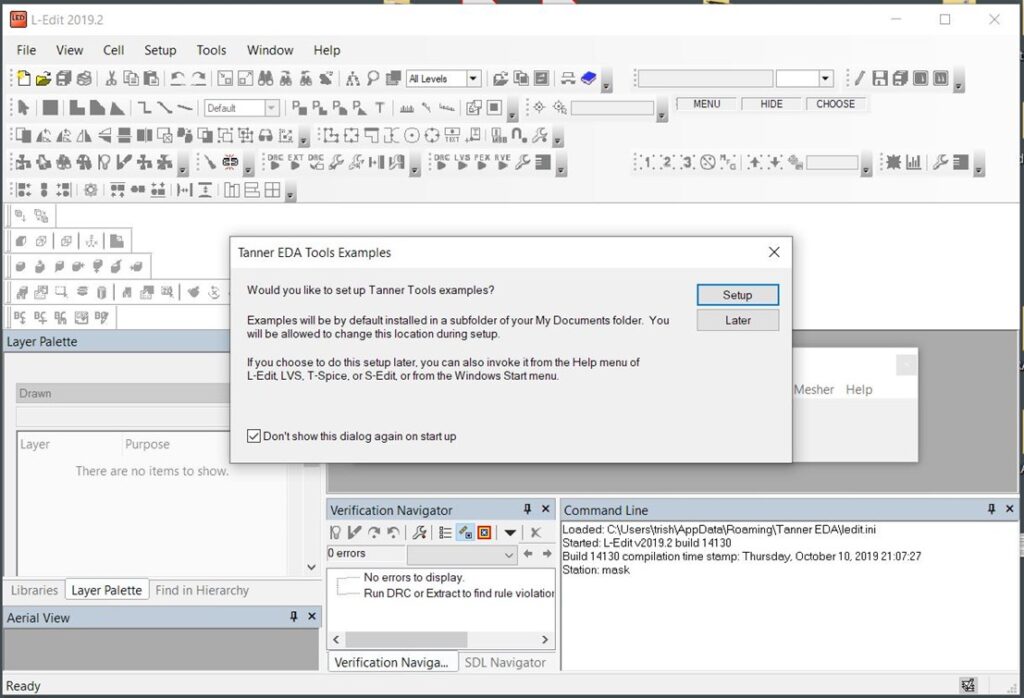This screenshot has width=1024, height=698.
Task: Select the Box drawing tool
Action: (x=50, y=107)
